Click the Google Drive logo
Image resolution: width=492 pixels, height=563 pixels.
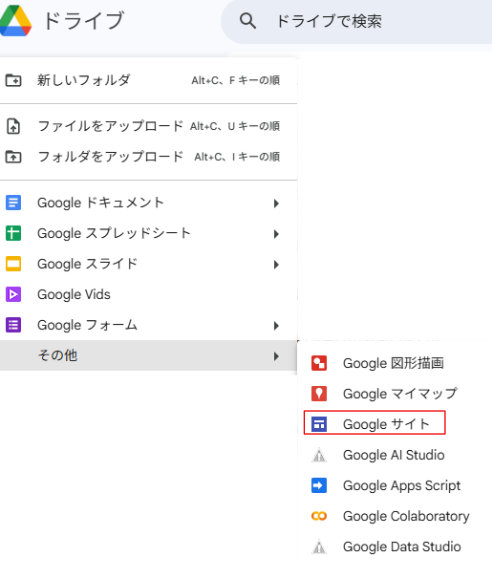(x=16, y=21)
